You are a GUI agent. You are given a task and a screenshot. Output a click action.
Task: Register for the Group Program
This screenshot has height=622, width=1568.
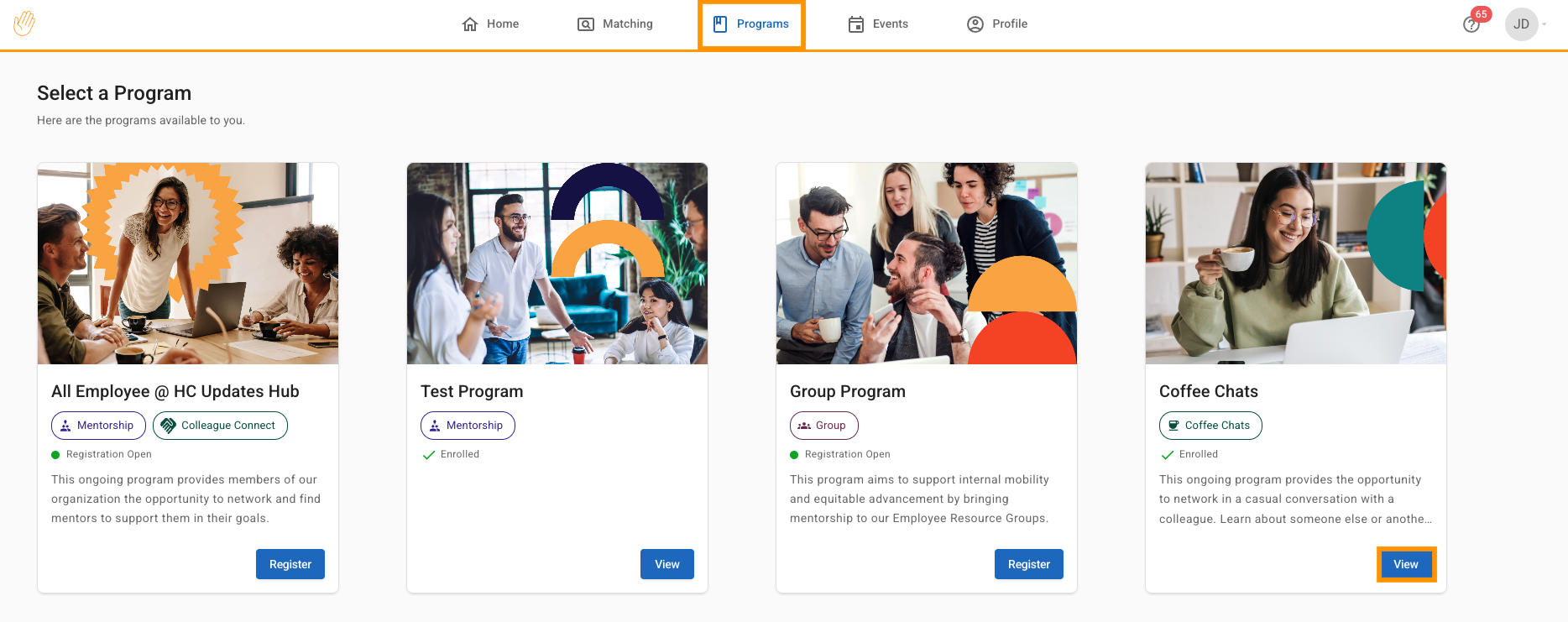[1028, 564]
